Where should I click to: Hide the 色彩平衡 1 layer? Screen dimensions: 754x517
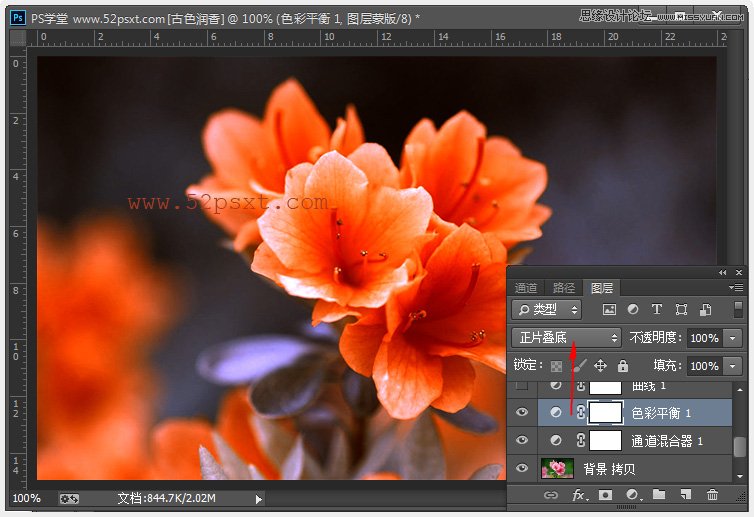(x=522, y=413)
